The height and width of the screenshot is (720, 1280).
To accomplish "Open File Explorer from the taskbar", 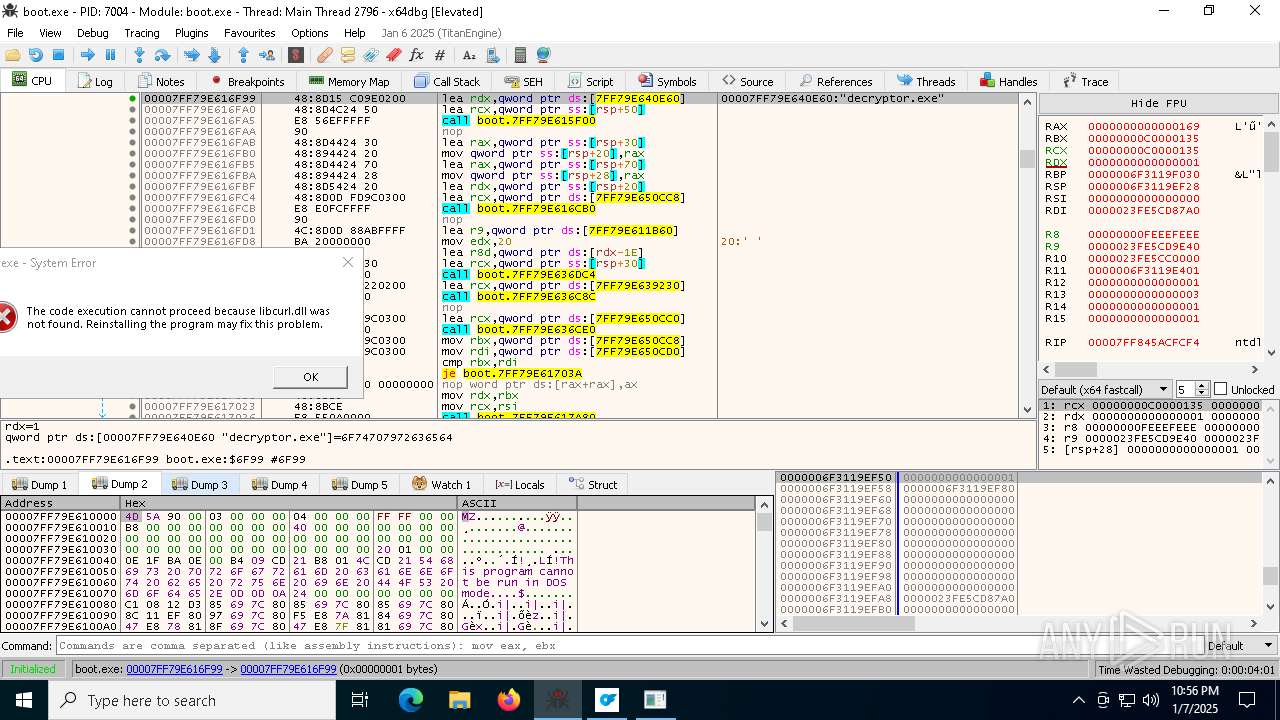I will 460,700.
